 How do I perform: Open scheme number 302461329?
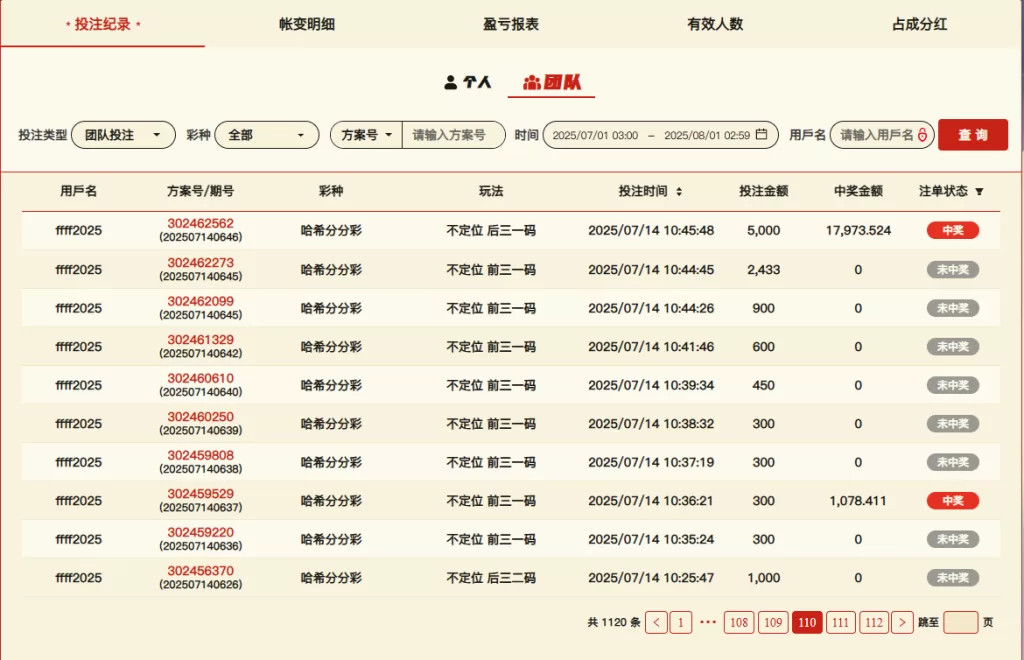coord(200,339)
